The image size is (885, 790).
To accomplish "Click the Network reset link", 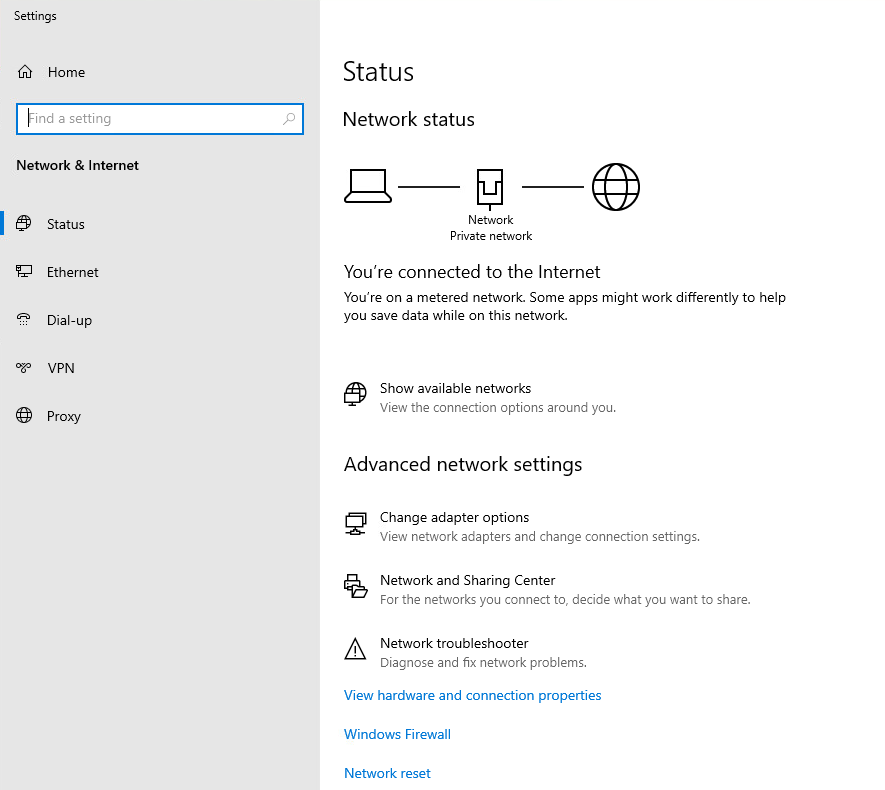I will [x=387, y=773].
